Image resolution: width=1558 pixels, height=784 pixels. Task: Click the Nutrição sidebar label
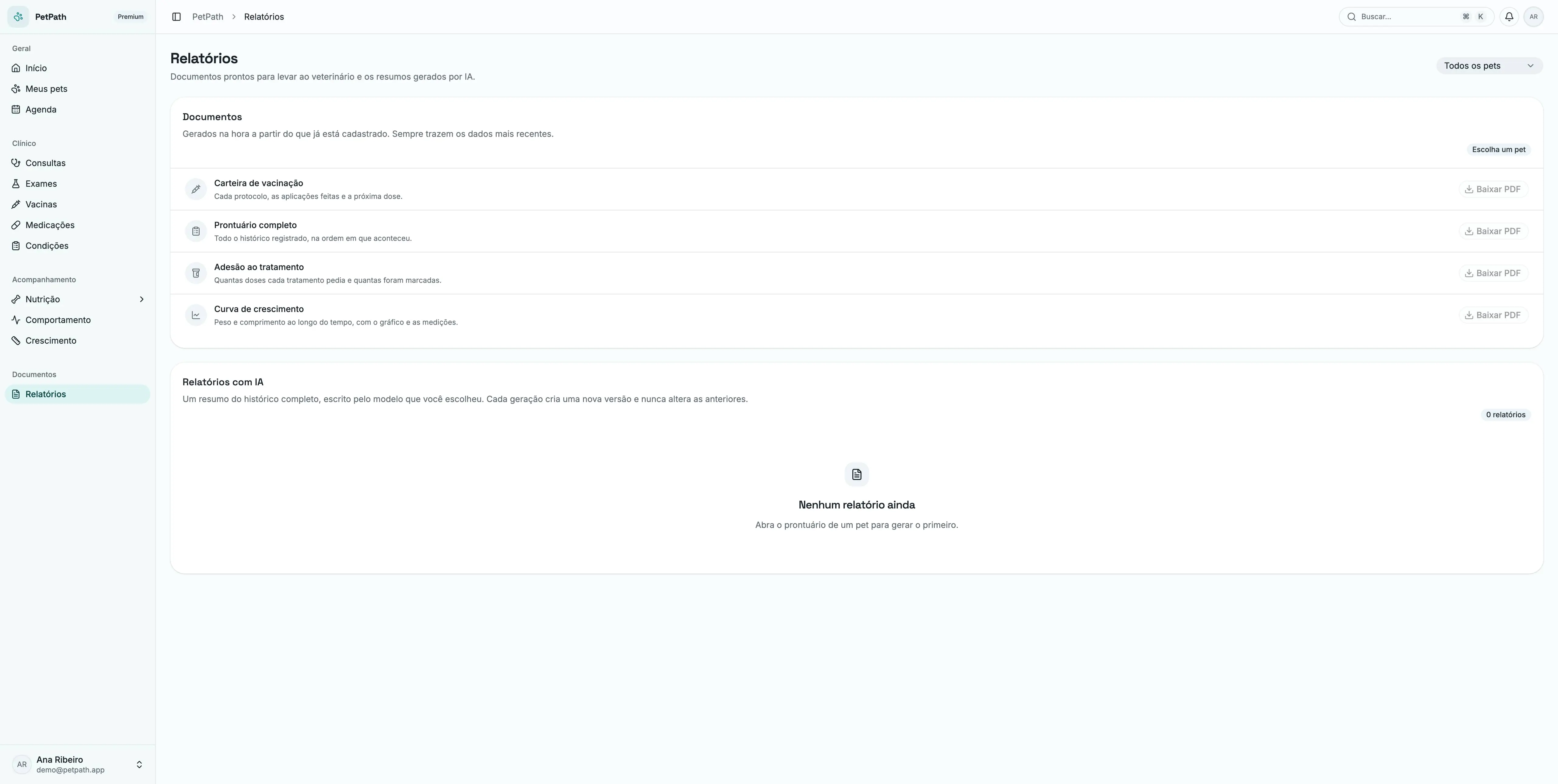tap(42, 299)
